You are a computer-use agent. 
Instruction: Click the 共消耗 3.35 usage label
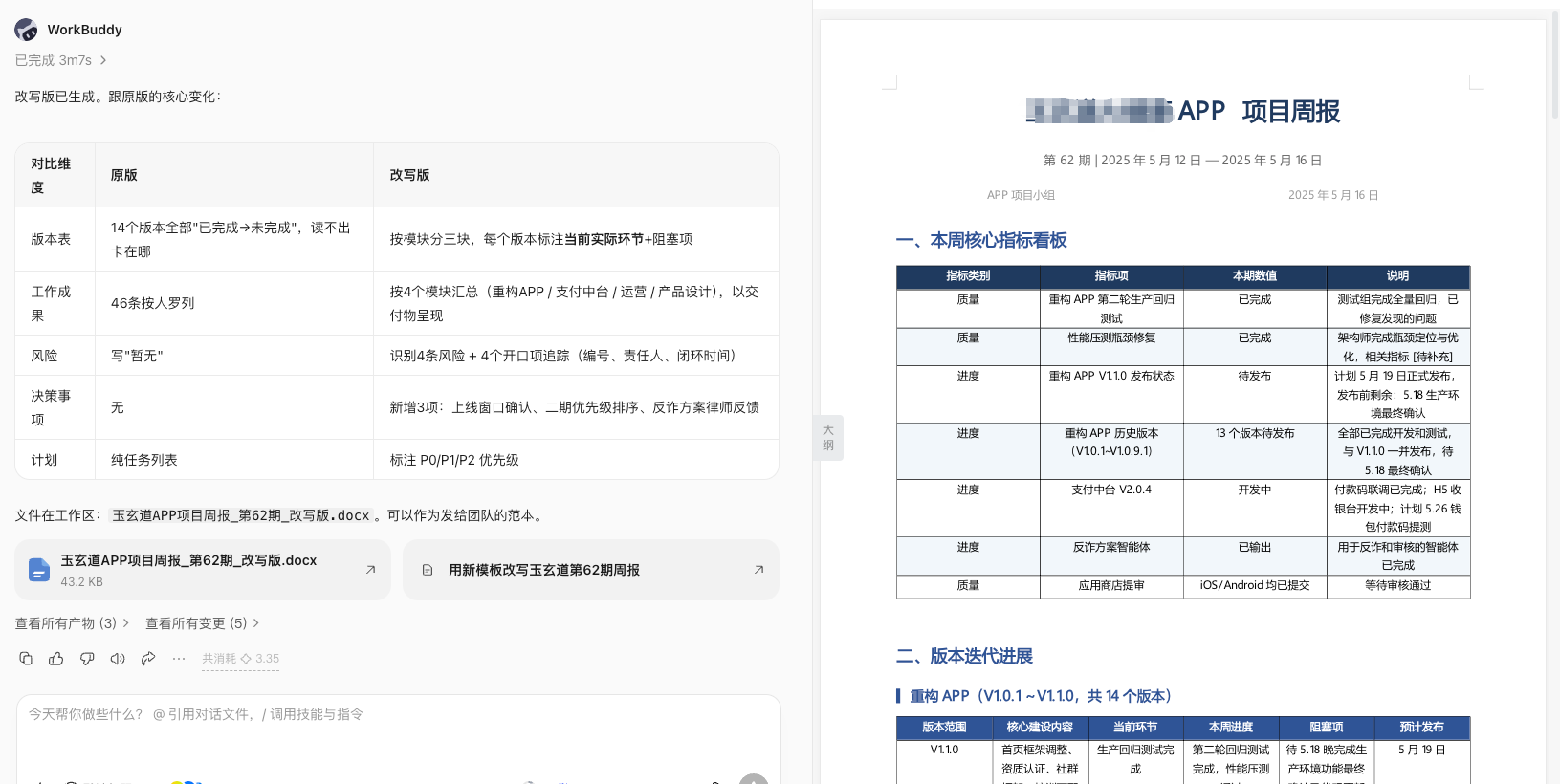pyautogui.click(x=240, y=659)
